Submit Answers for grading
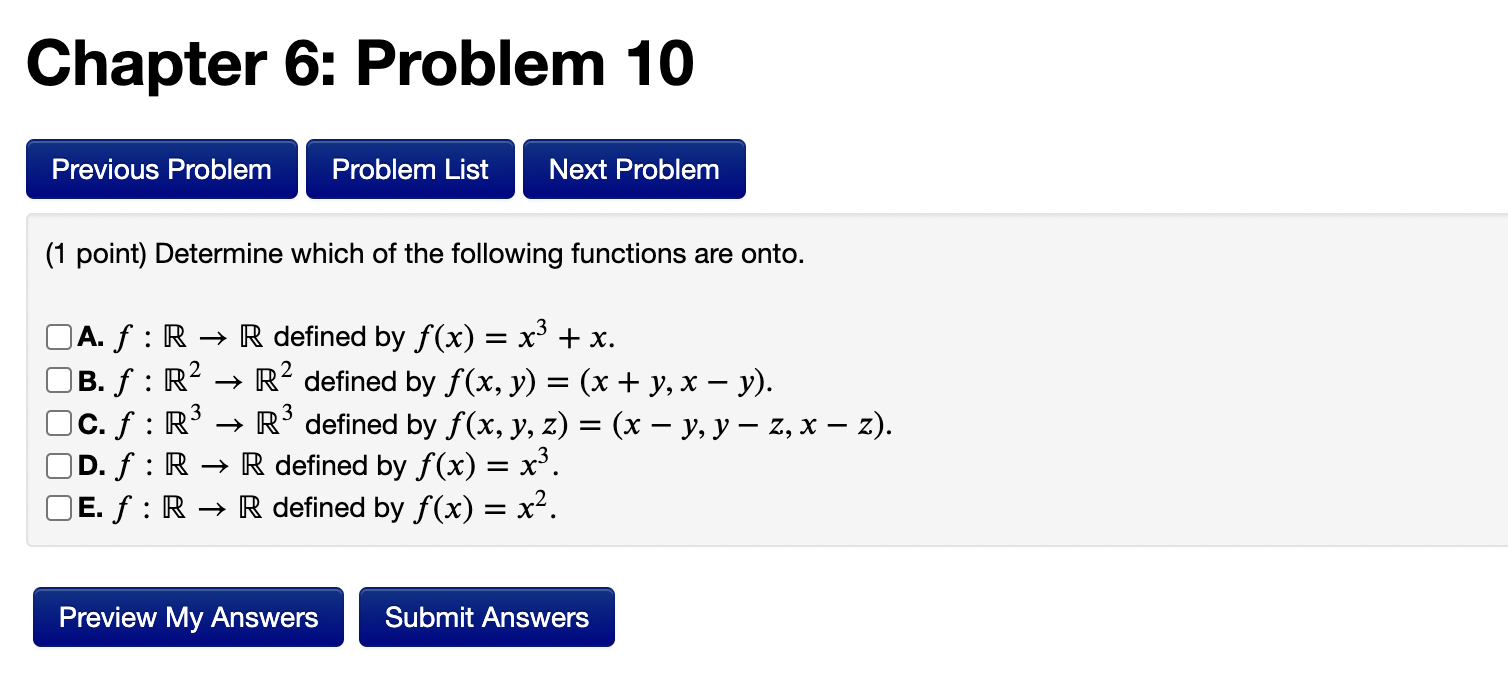Image resolution: width=1508 pixels, height=679 pixels. pyautogui.click(x=487, y=617)
